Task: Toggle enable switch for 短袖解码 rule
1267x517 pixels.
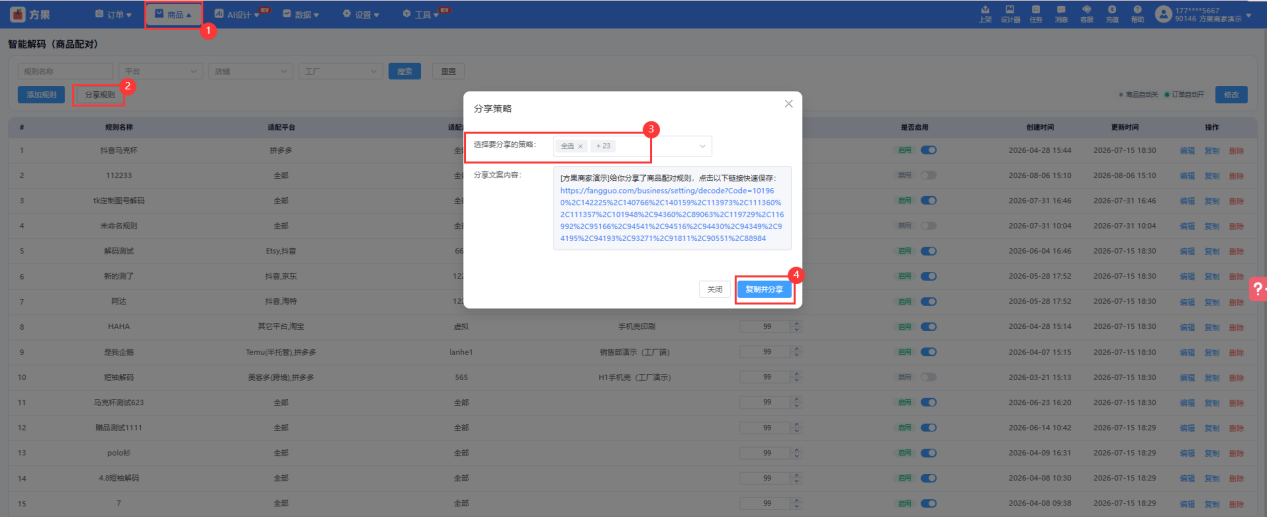Action: pyautogui.click(x=928, y=377)
